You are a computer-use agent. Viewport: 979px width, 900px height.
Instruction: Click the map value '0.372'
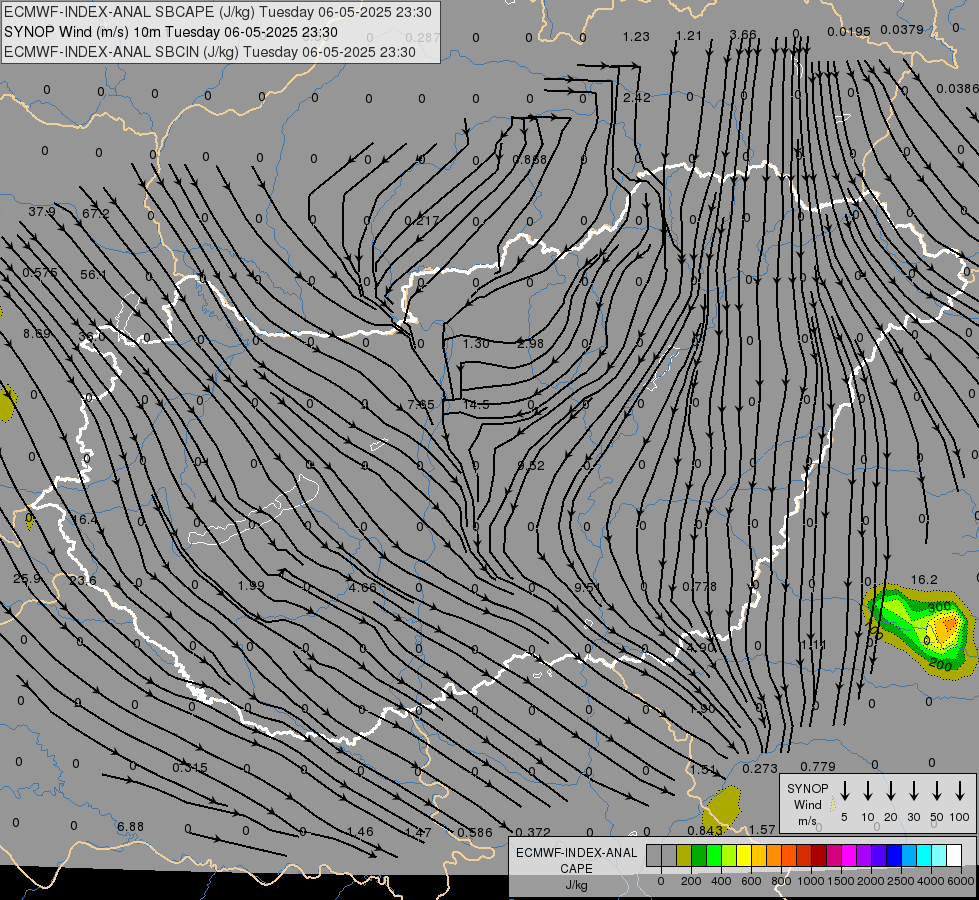533,833
